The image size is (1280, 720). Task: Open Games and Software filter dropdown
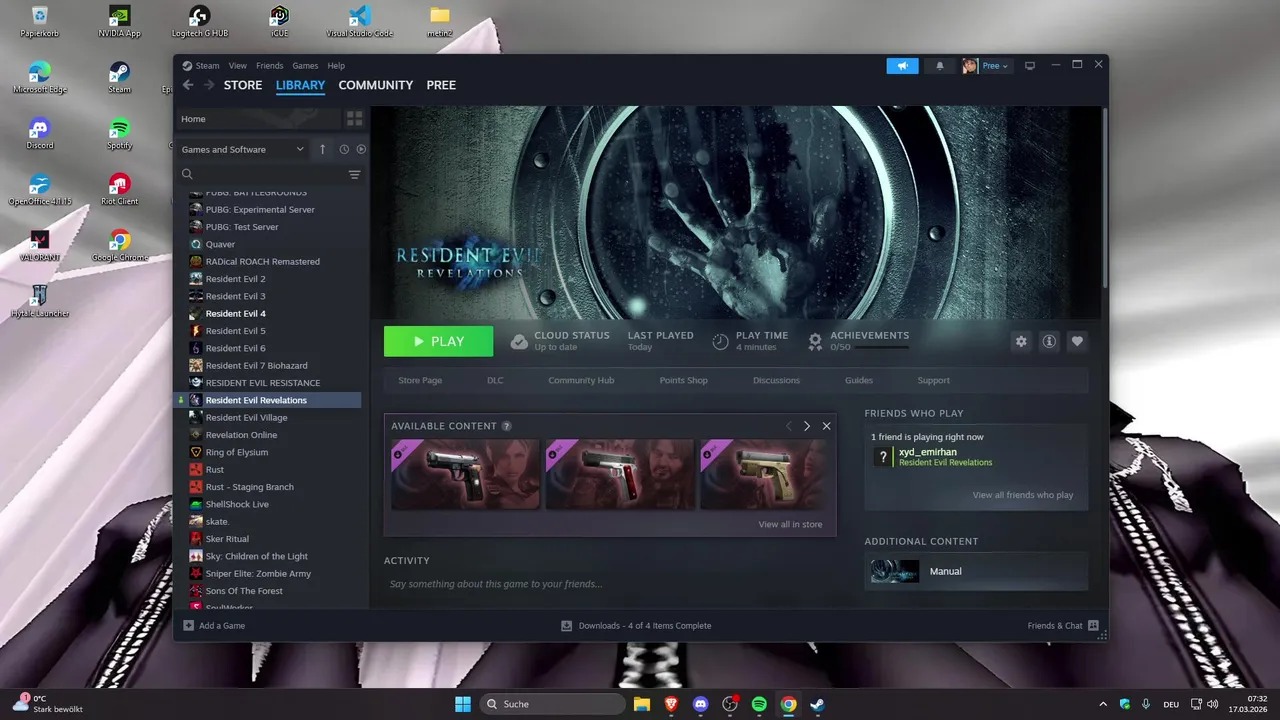pyautogui.click(x=243, y=149)
